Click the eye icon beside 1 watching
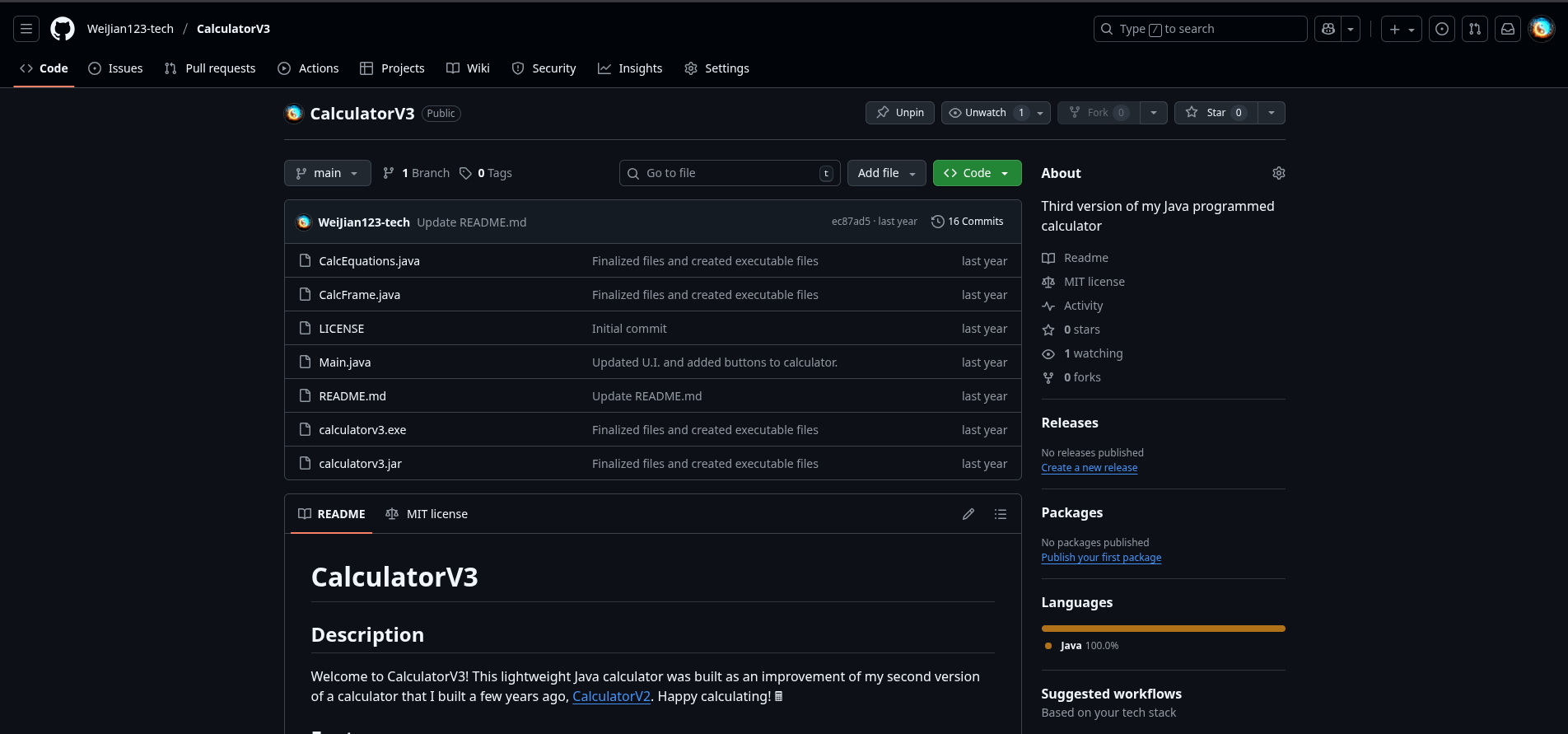This screenshot has height=734, width=1568. [x=1048, y=353]
